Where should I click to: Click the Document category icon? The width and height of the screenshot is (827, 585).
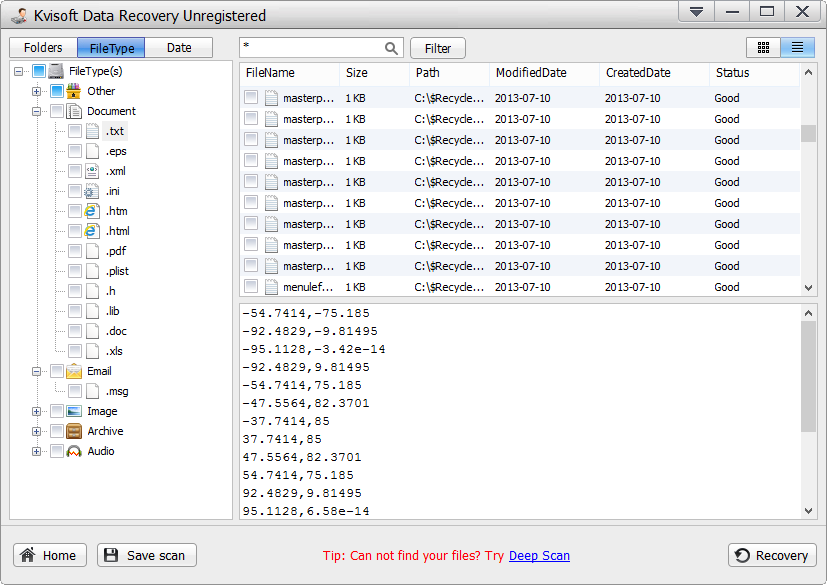coord(74,111)
